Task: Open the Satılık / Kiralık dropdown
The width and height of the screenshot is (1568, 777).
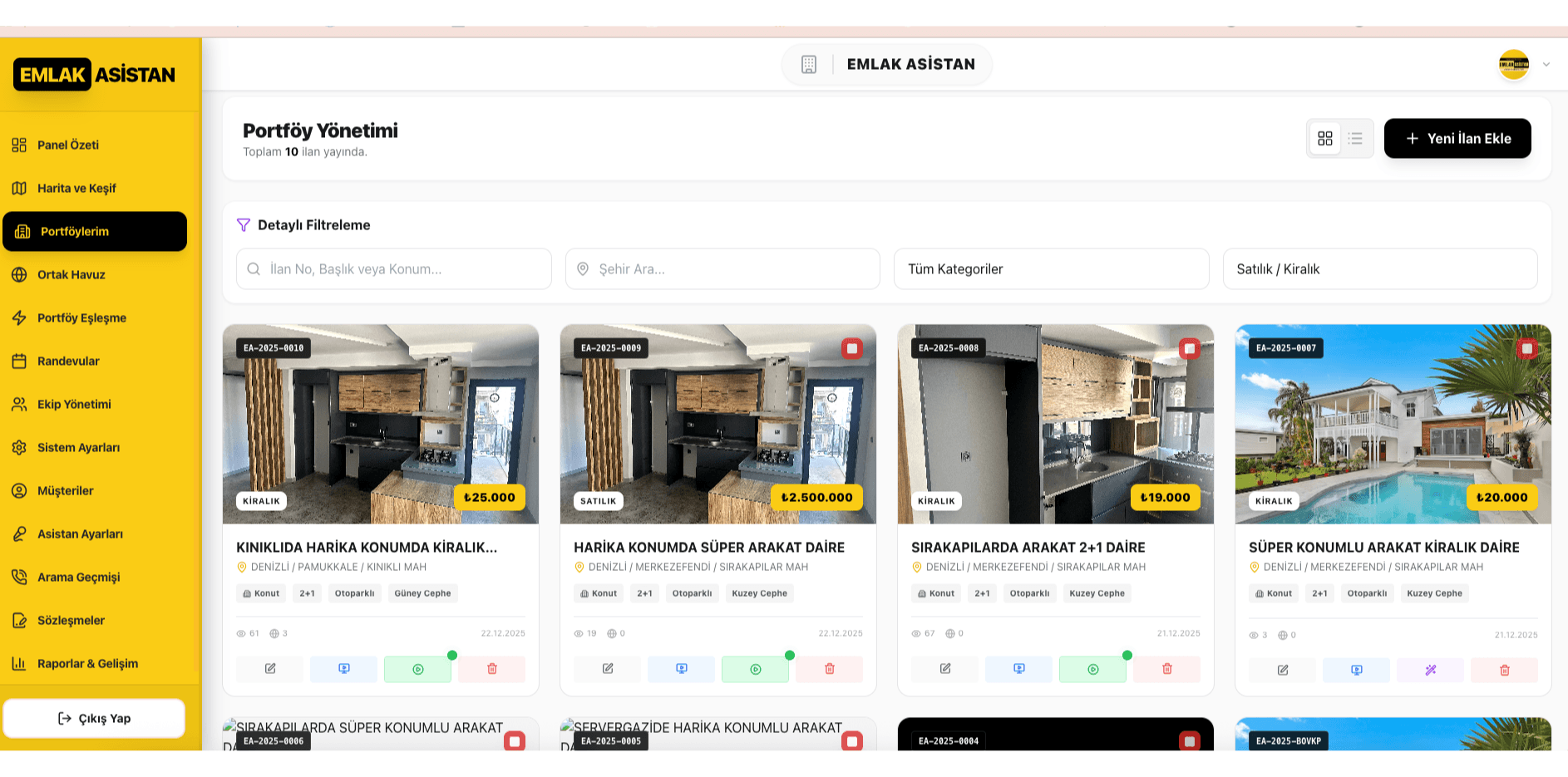Action: [1379, 269]
